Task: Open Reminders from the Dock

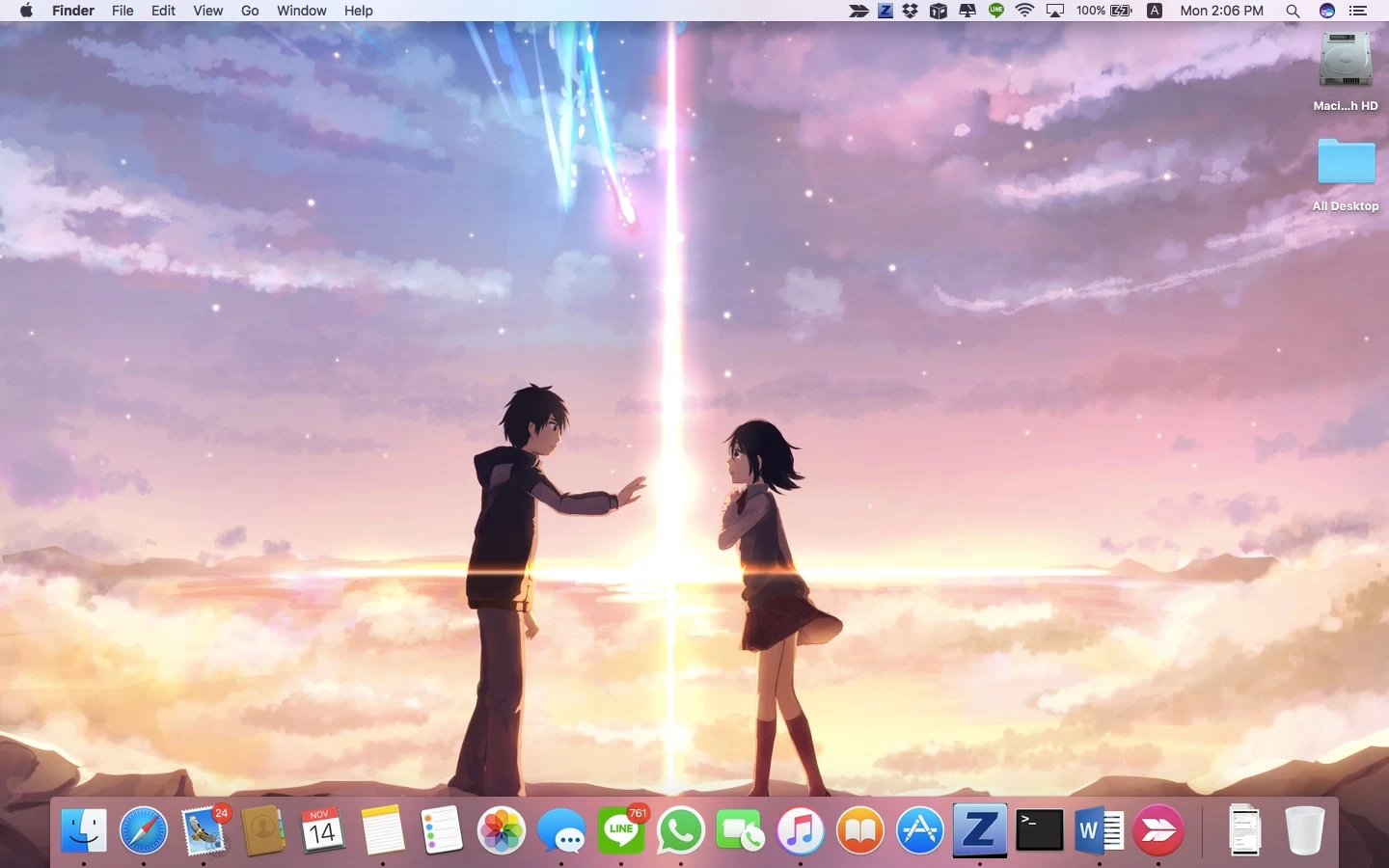Action: coord(442,830)
